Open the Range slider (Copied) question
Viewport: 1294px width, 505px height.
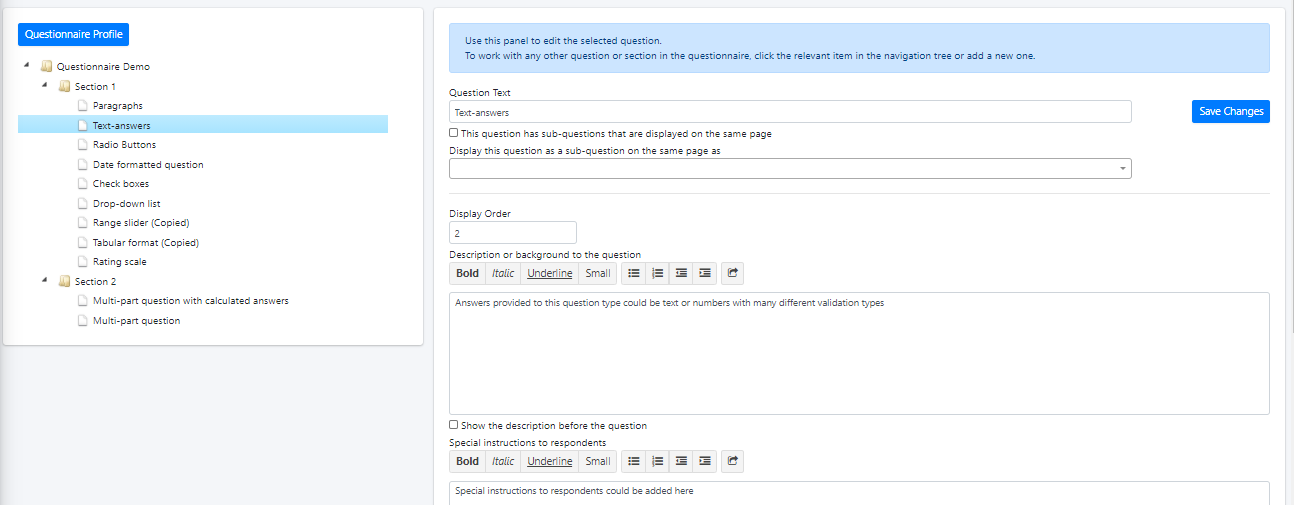(141, 223)
